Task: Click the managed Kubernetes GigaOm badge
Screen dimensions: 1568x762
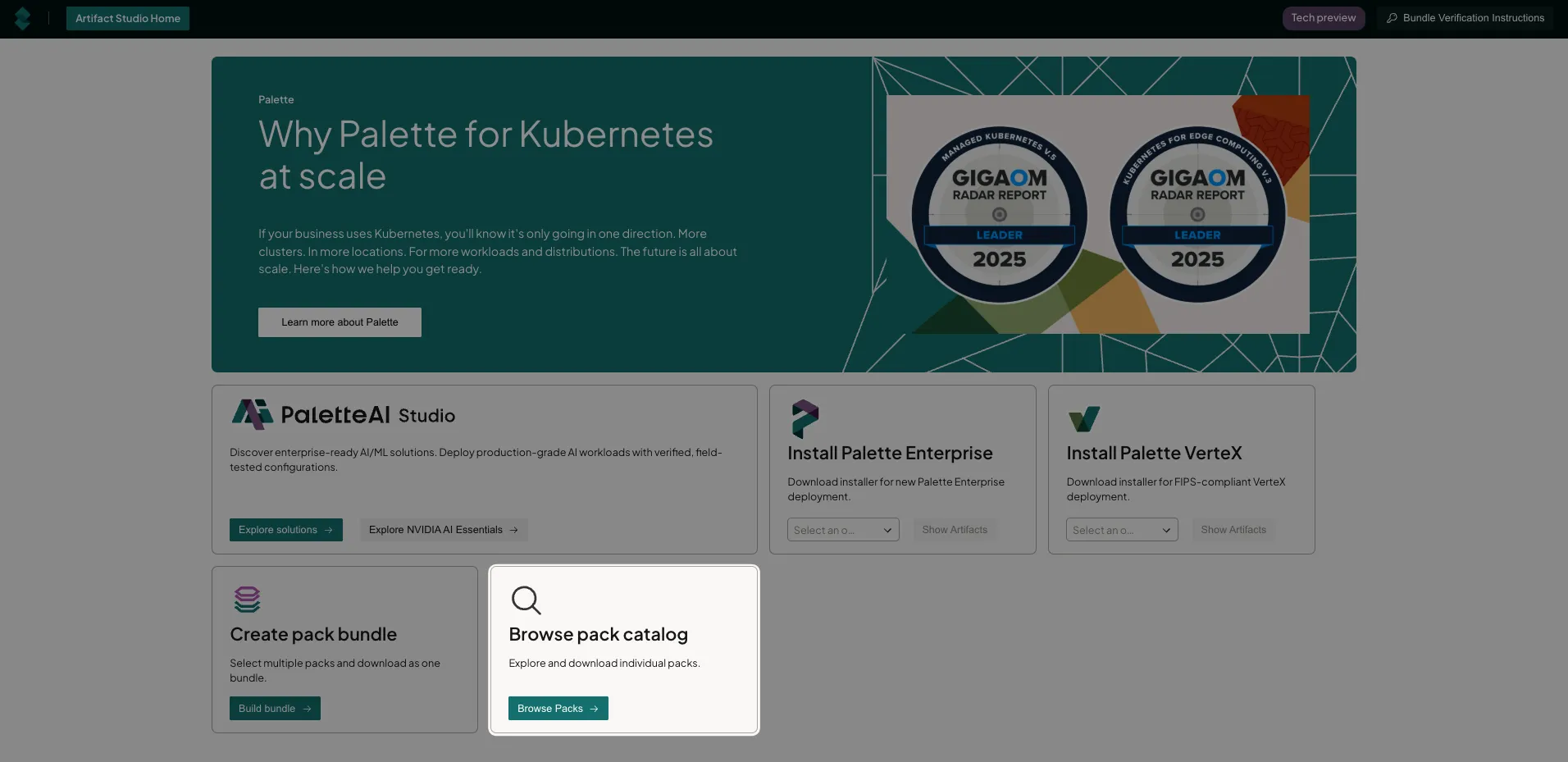Action: (999, 215)
